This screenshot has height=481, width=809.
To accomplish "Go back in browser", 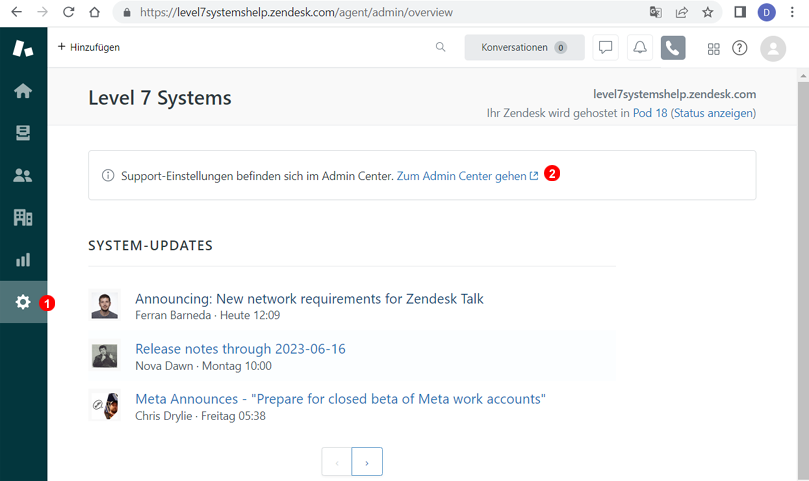I will (17, 12).
